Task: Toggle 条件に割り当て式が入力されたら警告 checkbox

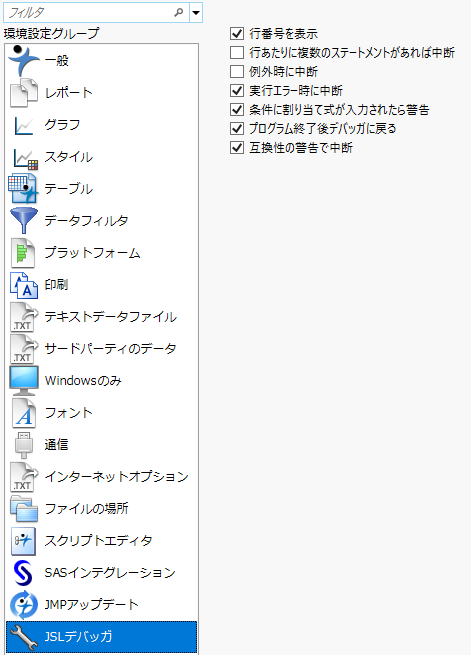Action: coord(237,109)
